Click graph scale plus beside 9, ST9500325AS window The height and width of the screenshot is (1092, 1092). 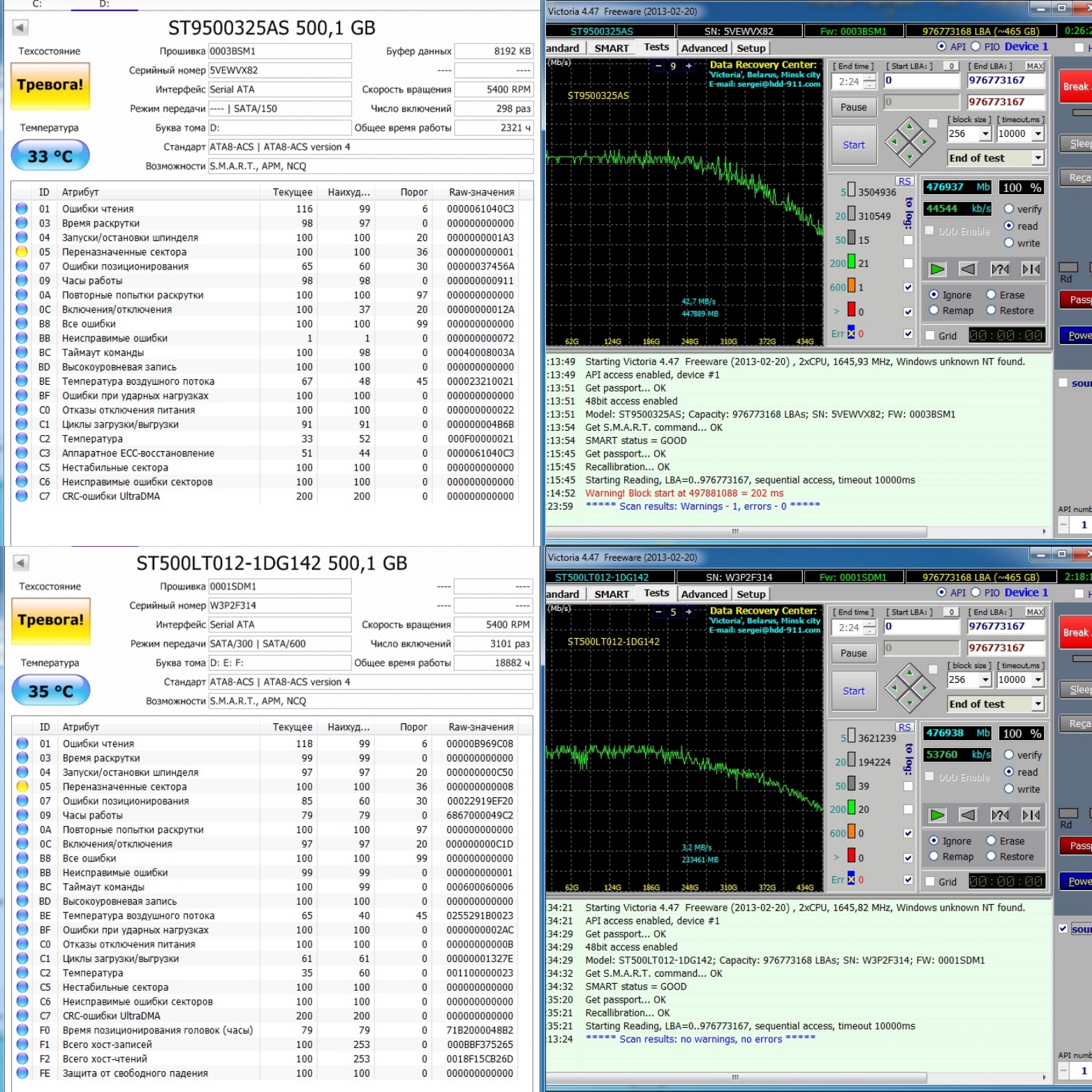(x=688, y=66)
